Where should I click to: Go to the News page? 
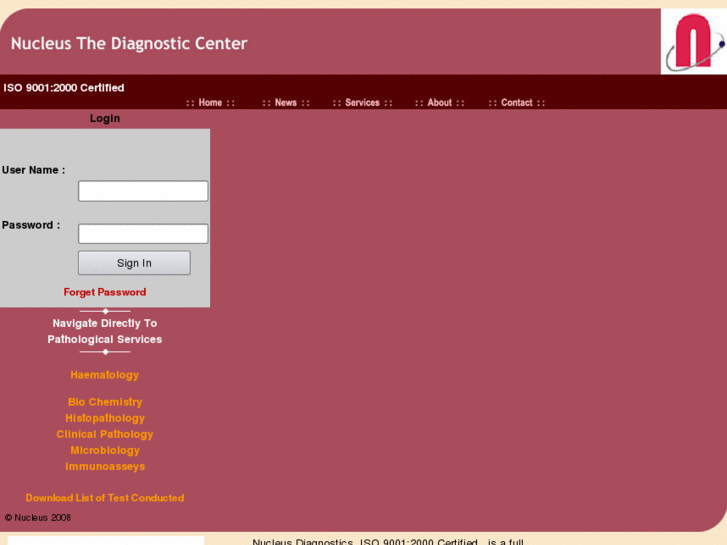coord(286,103)
